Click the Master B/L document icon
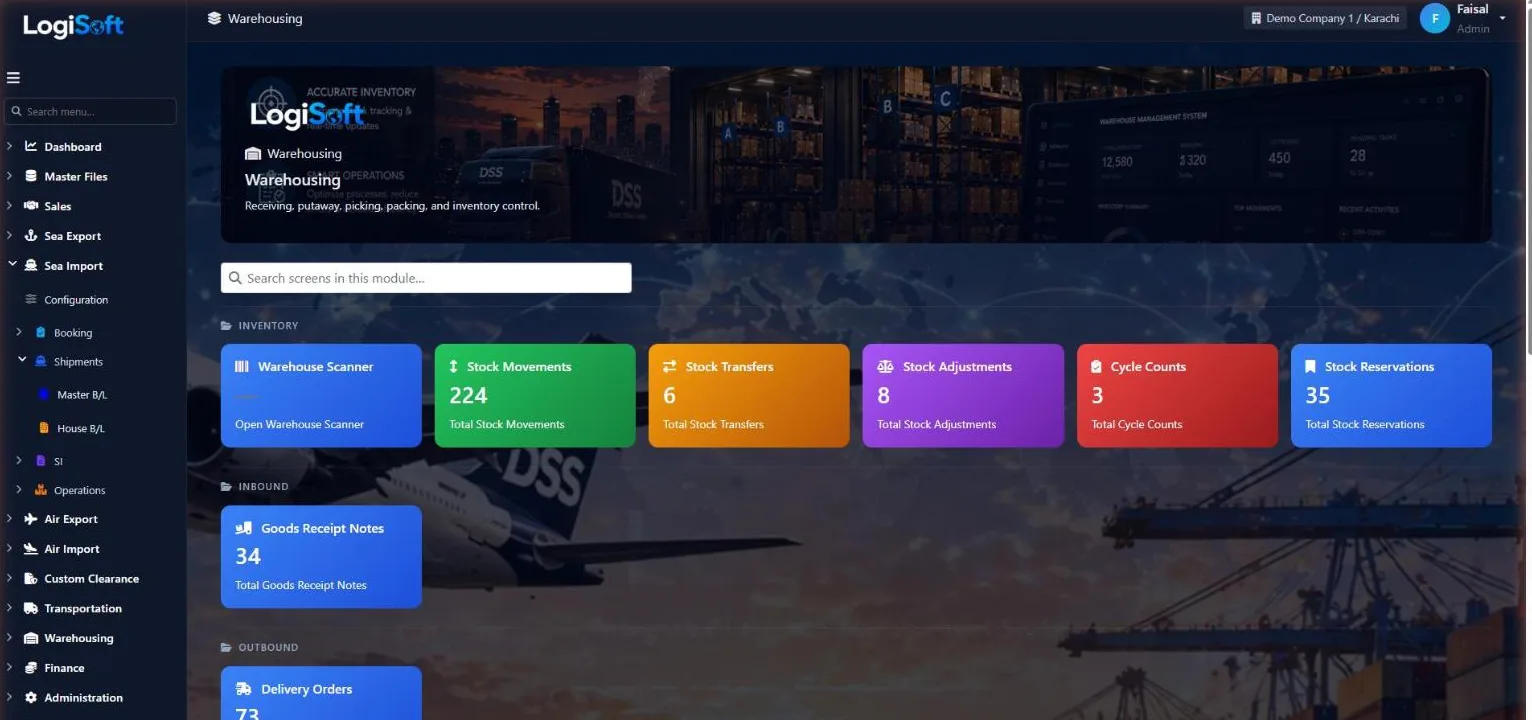This screenshot has width=1532, height=720. tap(44, 394)
